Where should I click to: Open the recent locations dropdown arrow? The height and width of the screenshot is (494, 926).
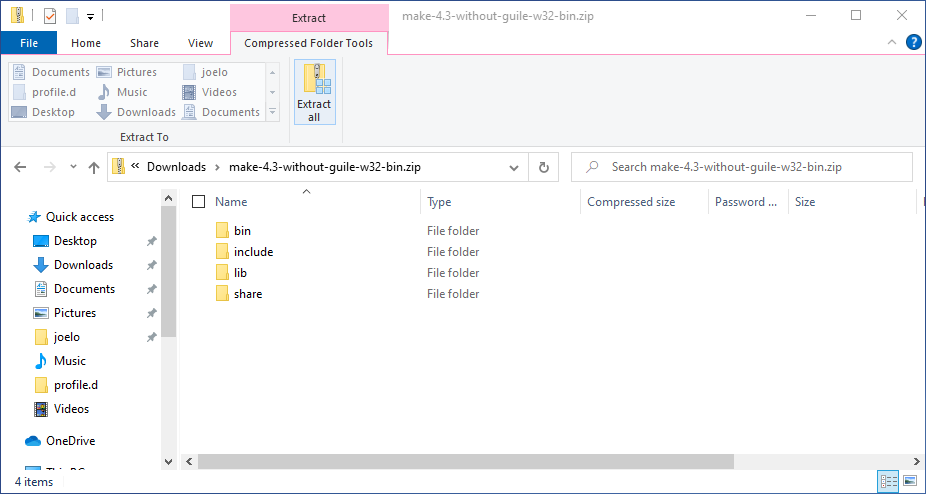tap(73, 167)
